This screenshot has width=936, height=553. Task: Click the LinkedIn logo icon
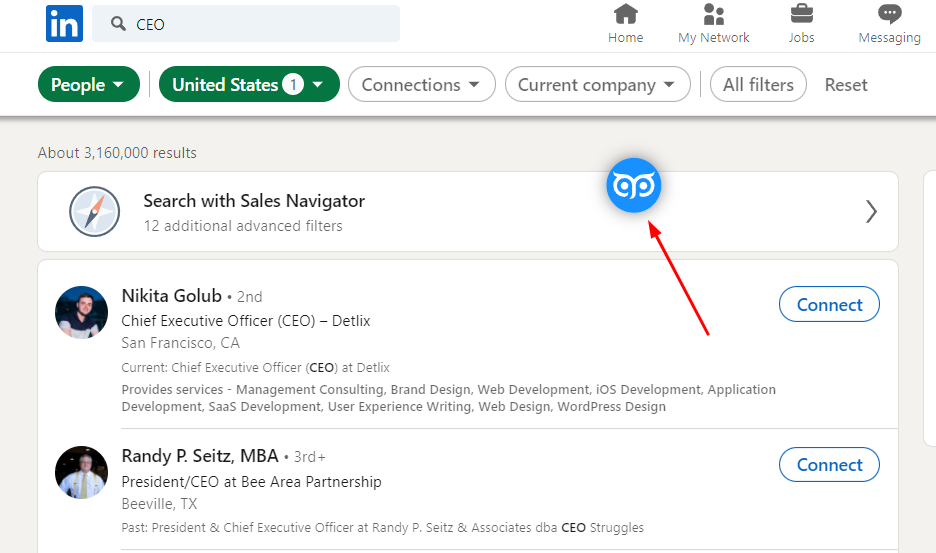pyautogui.click(x=64, y=24)
